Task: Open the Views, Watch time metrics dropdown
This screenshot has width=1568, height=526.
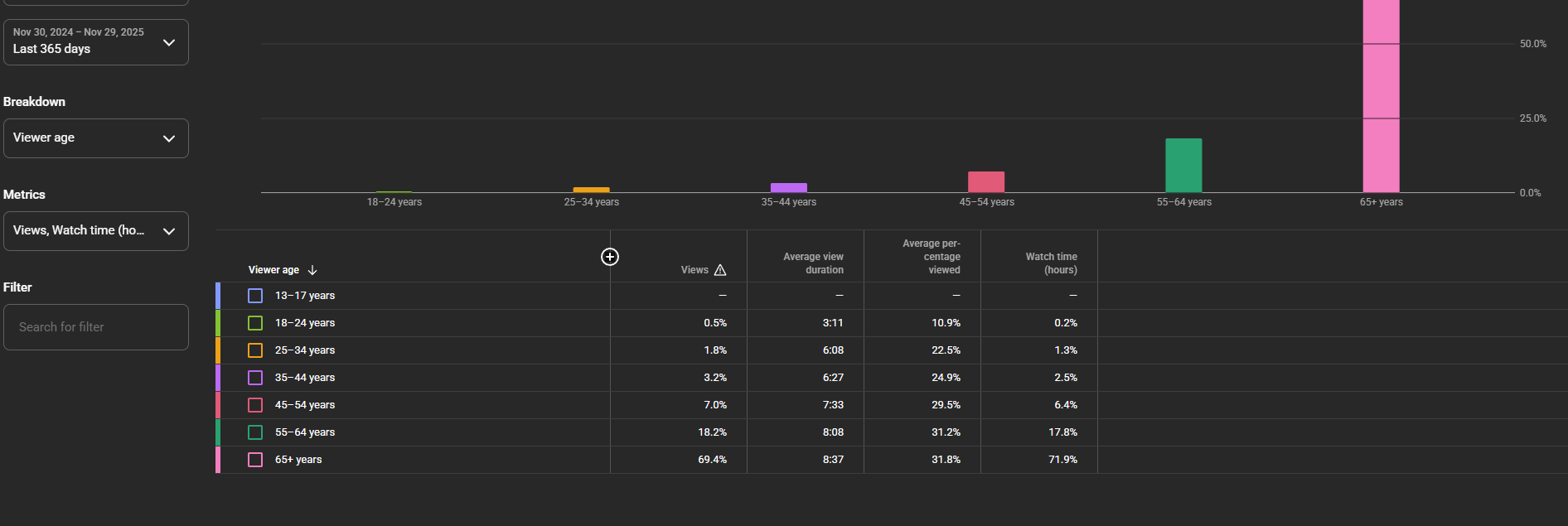Action: (95, 231)
